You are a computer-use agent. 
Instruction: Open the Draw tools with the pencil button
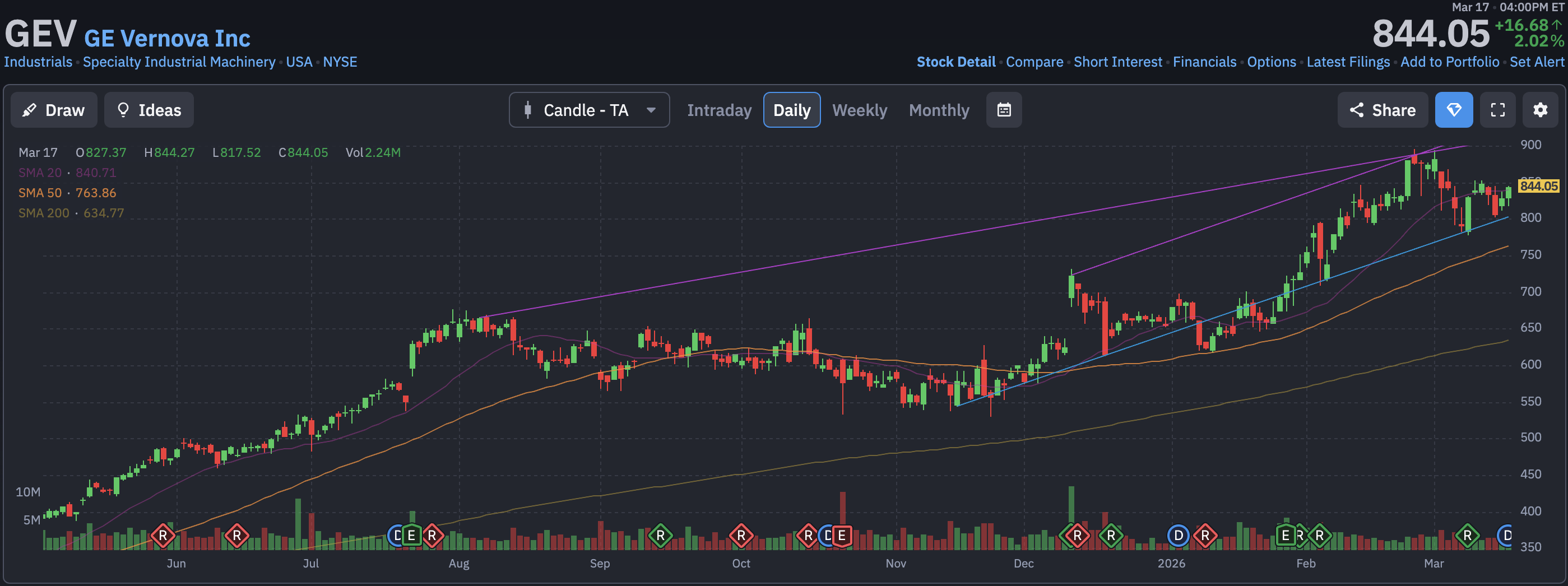click(54, 110)
